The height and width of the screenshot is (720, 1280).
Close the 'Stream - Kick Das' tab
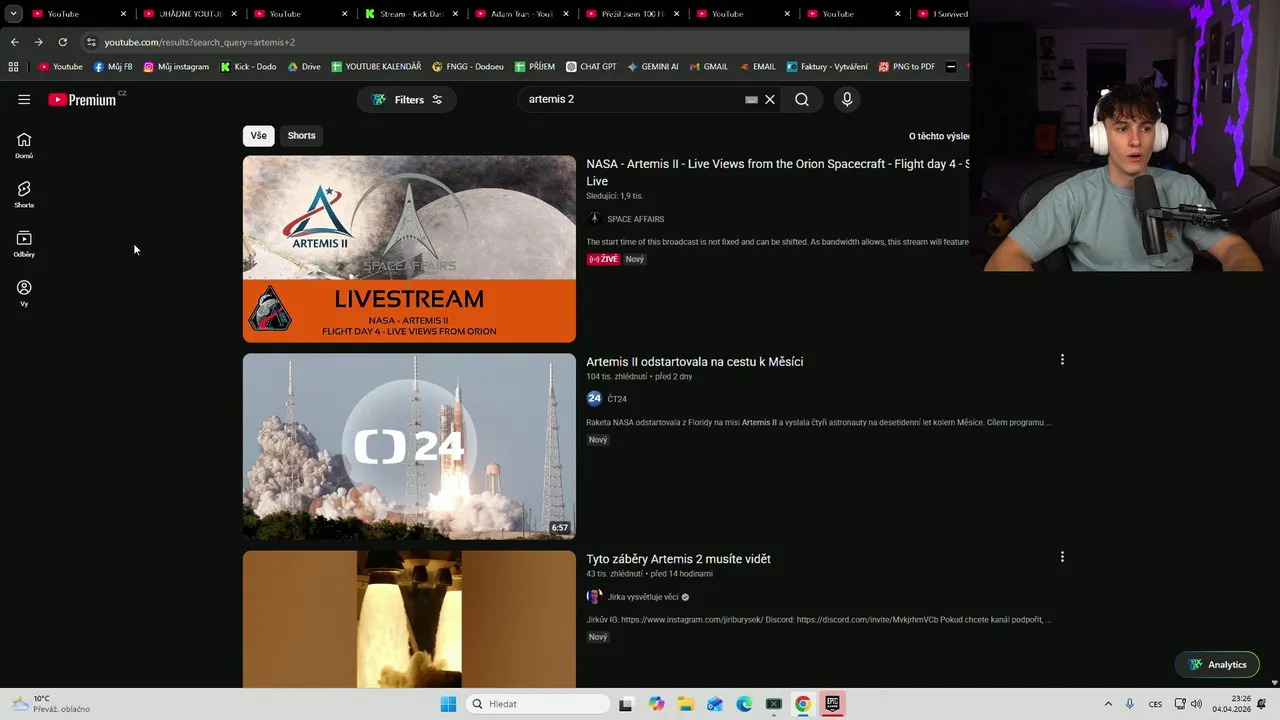(455, 14)
